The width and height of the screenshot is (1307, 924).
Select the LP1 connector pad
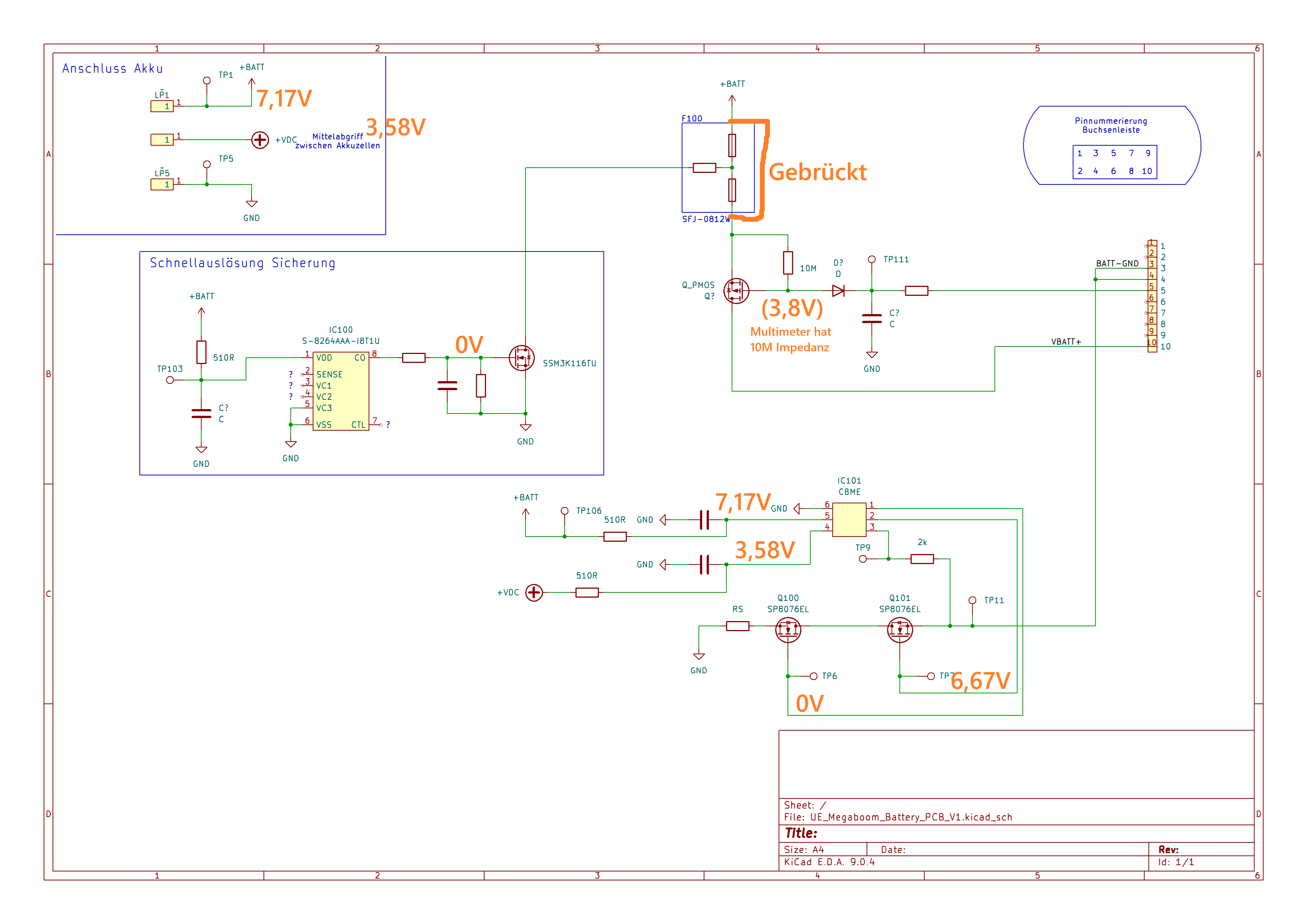pyautogui.click(x=162, y=107)
